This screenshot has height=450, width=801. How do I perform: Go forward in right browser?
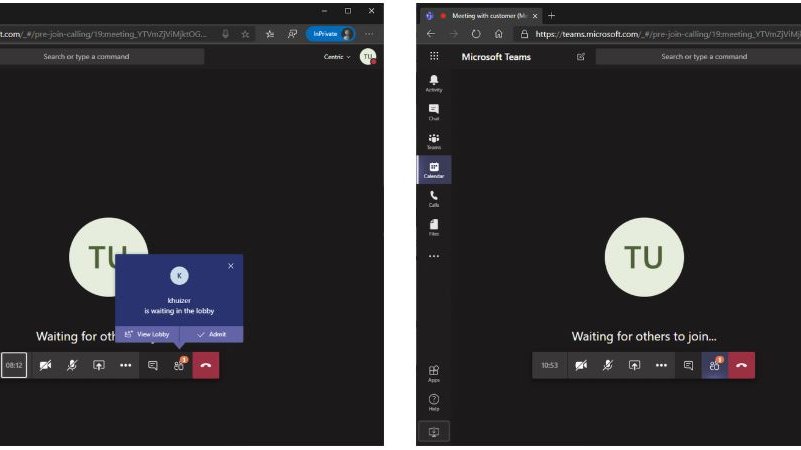pyautogui.click(x=454, y=34)
